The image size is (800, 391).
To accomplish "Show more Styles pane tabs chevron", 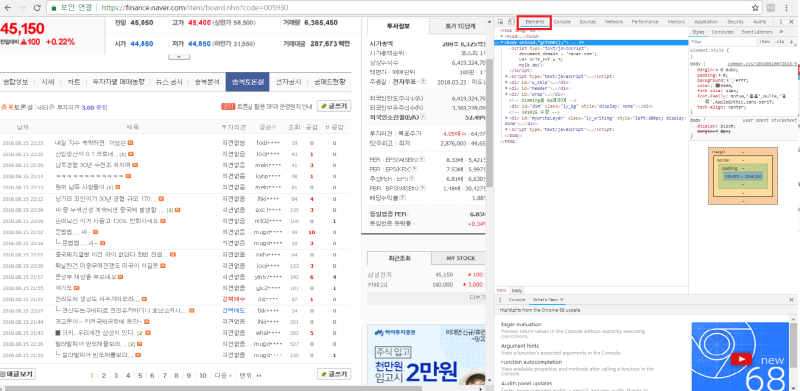I will (x=782, y=32).
